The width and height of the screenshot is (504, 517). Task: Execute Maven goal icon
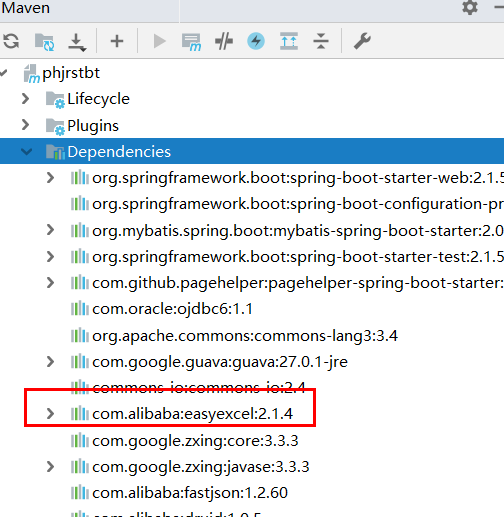pos(191,42)
